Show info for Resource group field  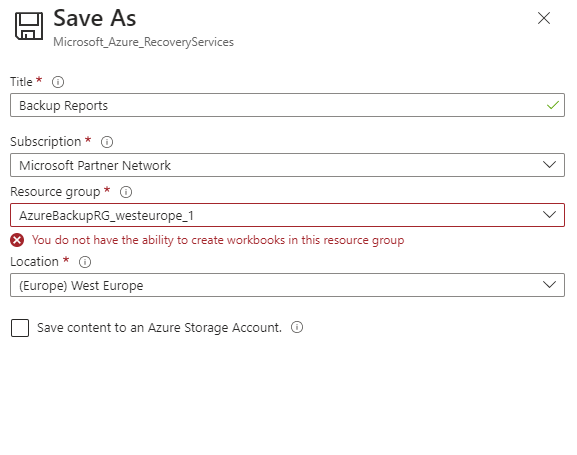(126, 192)
